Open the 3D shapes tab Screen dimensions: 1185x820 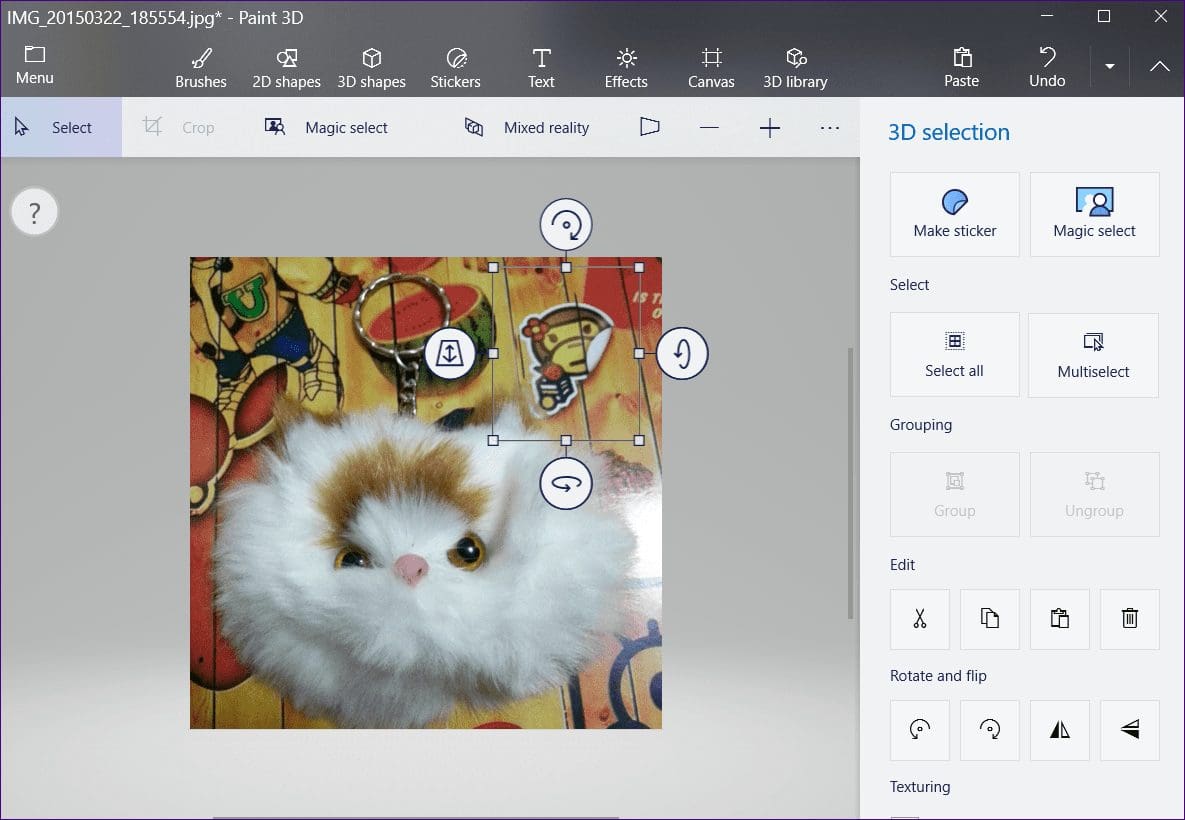[371, 68]
